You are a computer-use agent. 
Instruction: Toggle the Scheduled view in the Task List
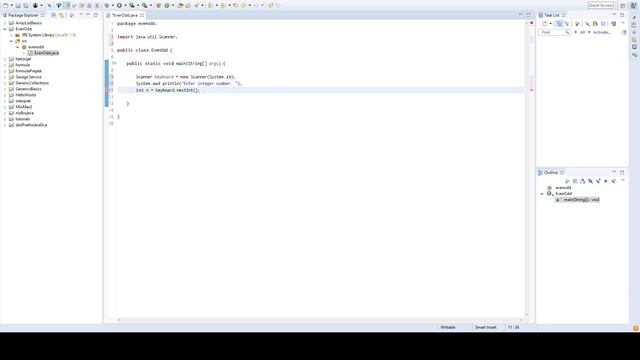tap(567, 24)
